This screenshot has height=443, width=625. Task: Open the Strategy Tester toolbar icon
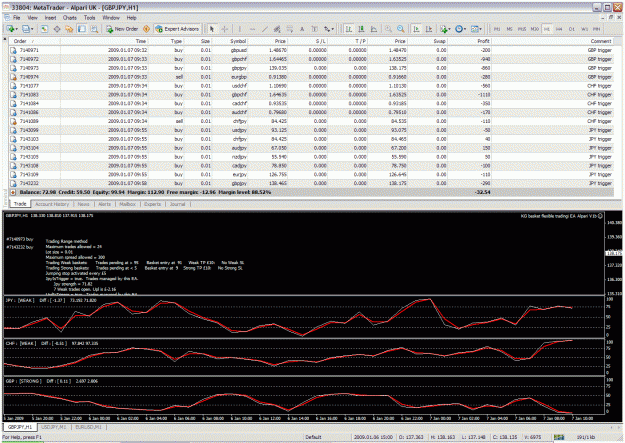tap(94, 29)
